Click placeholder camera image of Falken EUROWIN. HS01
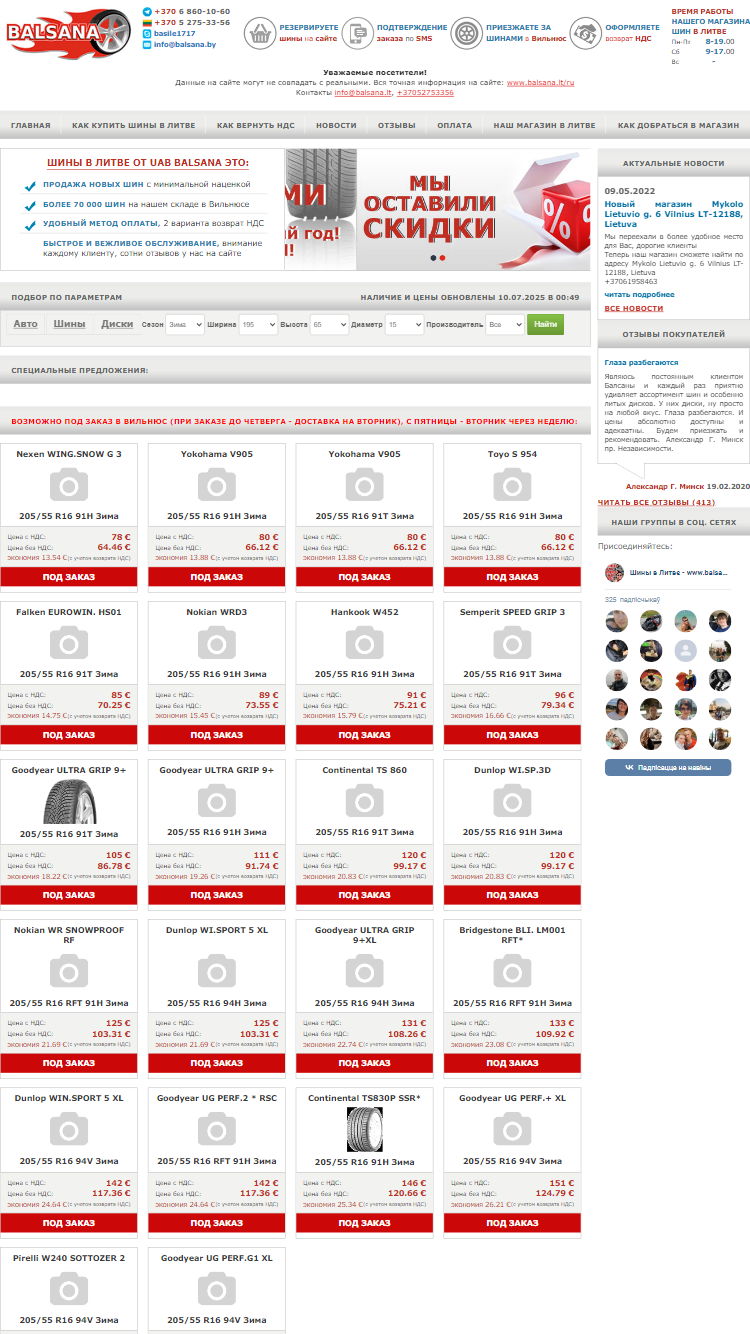750x1334 pixels. click(x=69, y=643)
